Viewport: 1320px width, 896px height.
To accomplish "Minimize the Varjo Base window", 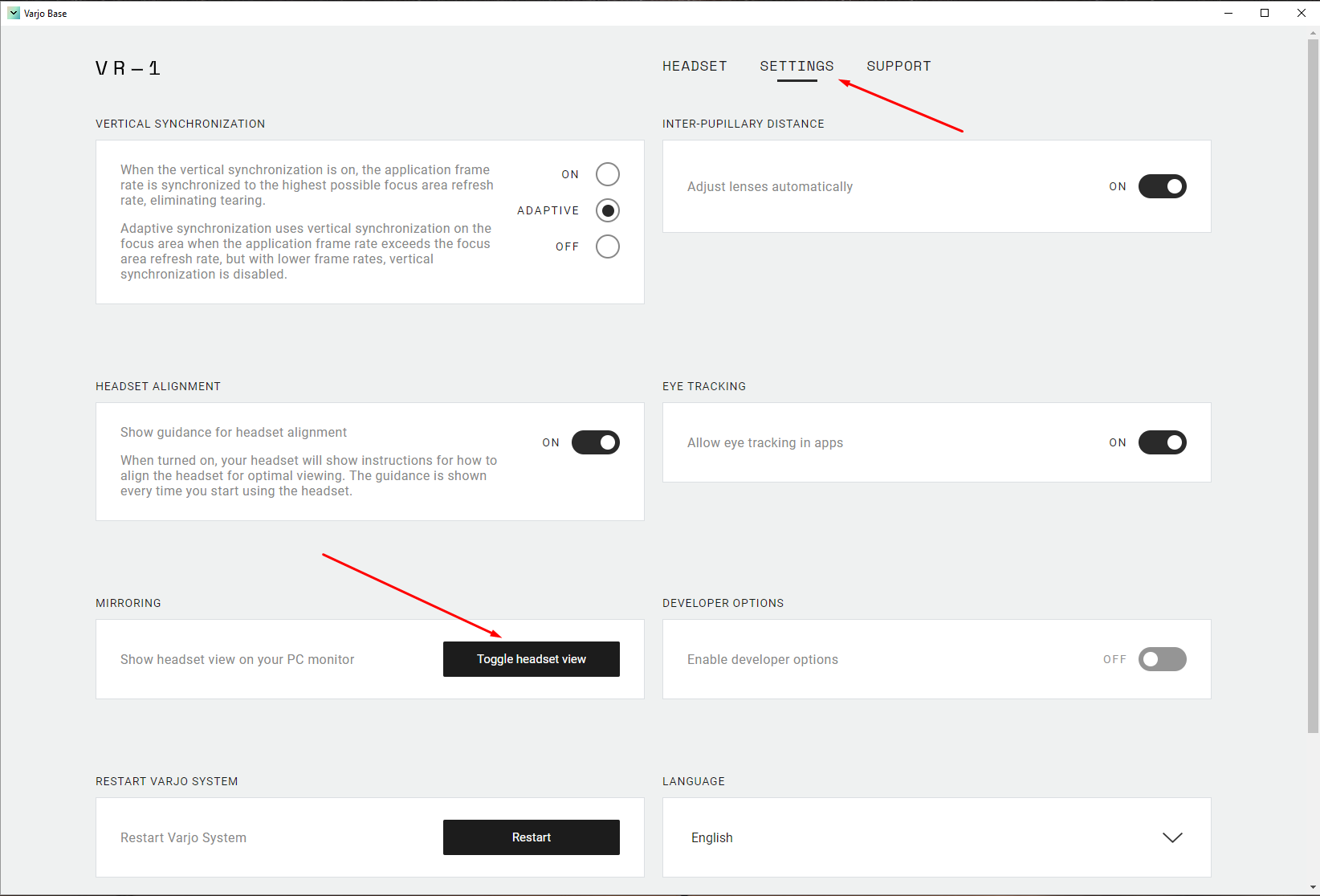I will point(1228,13).
